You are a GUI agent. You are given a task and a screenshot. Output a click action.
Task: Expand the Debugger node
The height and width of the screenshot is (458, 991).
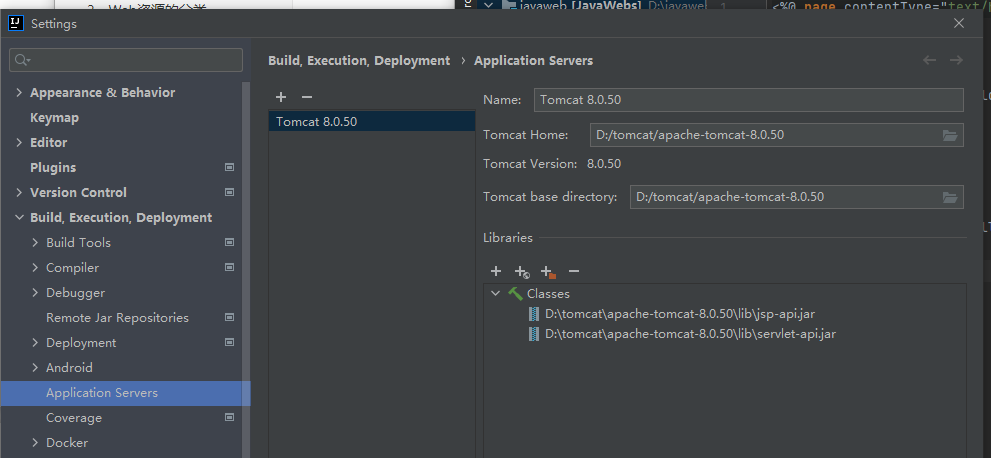35,293
